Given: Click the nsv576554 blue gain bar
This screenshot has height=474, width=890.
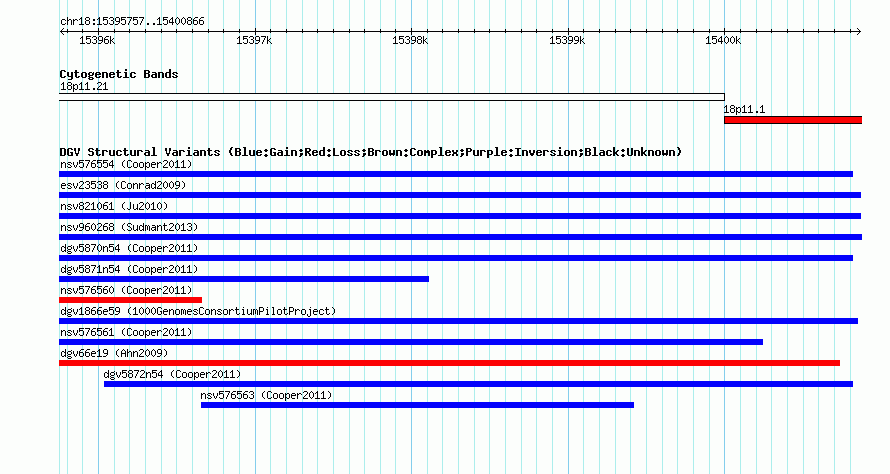Looking at the screenshot, I should (x=456, y=174).
